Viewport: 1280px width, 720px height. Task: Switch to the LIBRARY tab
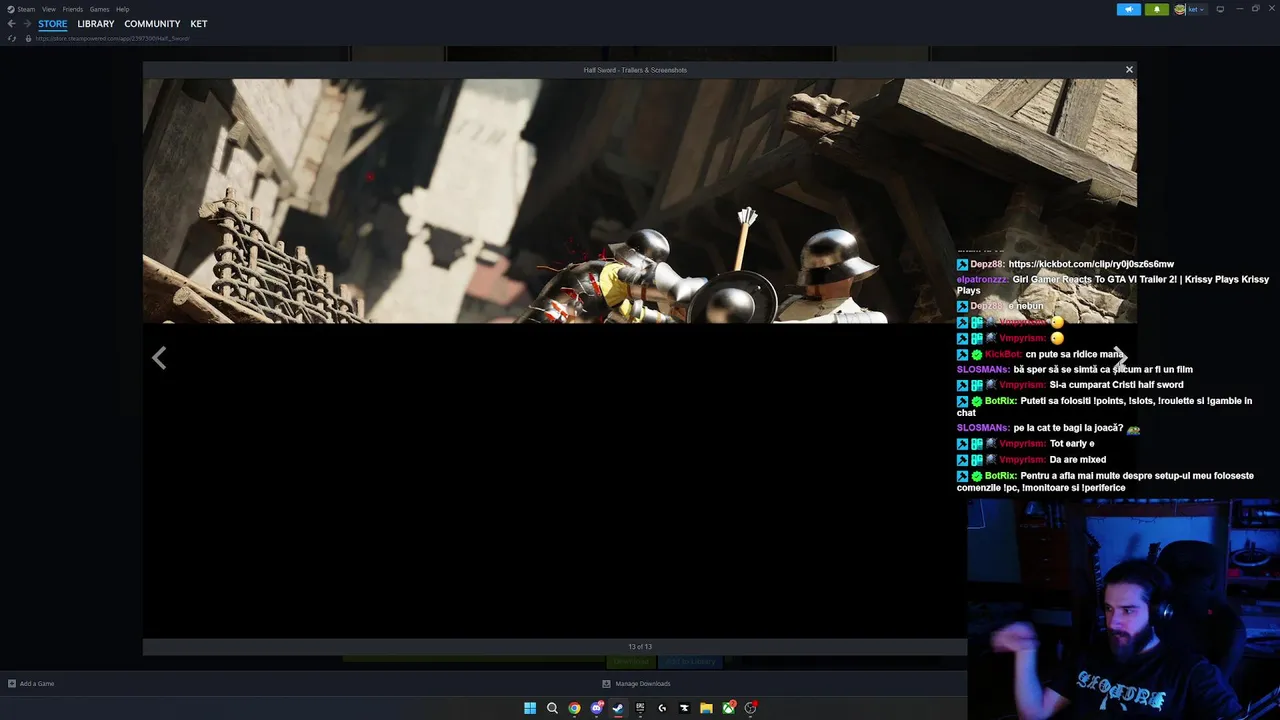96,24
